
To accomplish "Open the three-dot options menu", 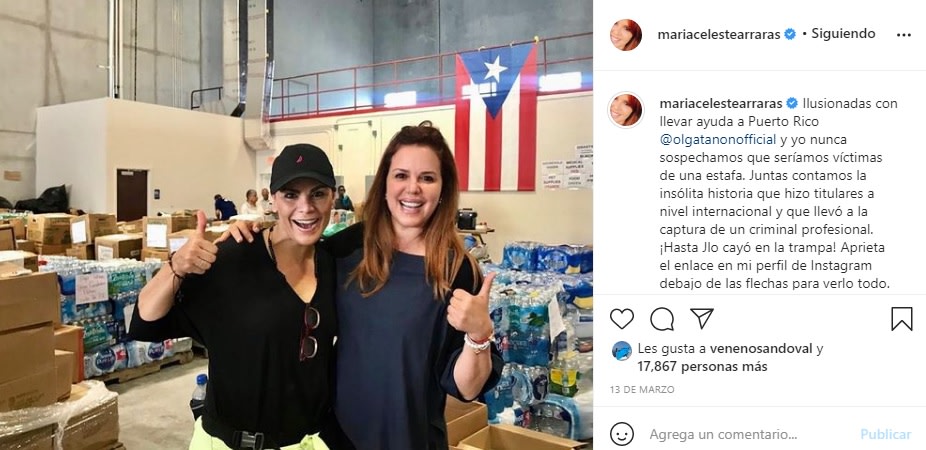I will [904, 35].
